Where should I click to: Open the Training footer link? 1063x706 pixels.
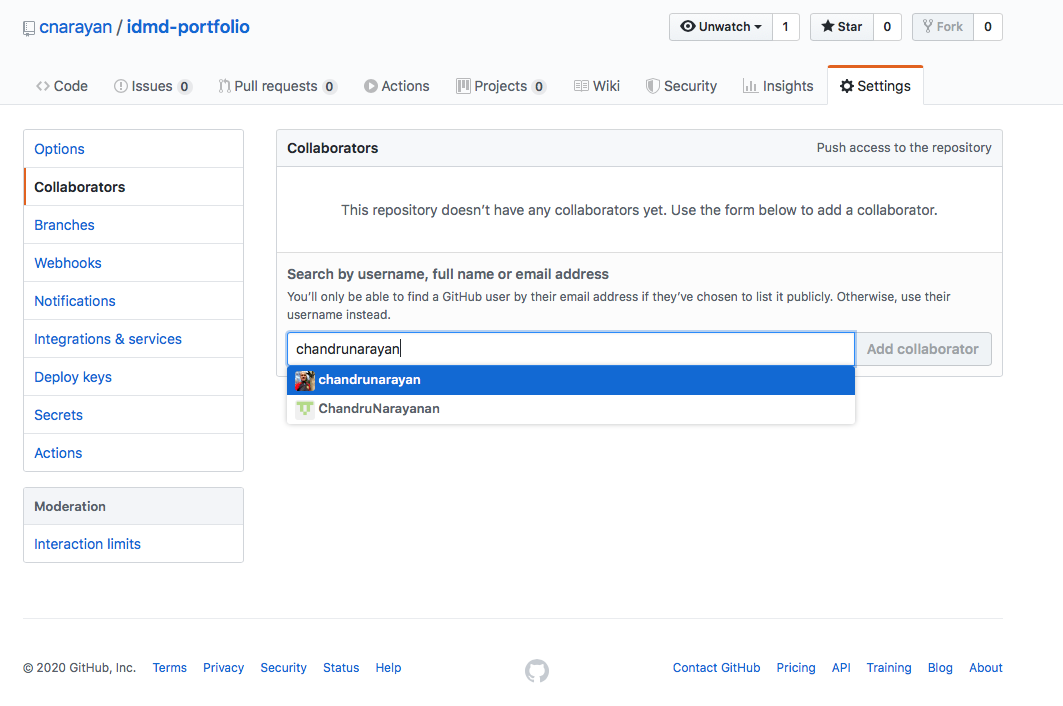(889, 668)
